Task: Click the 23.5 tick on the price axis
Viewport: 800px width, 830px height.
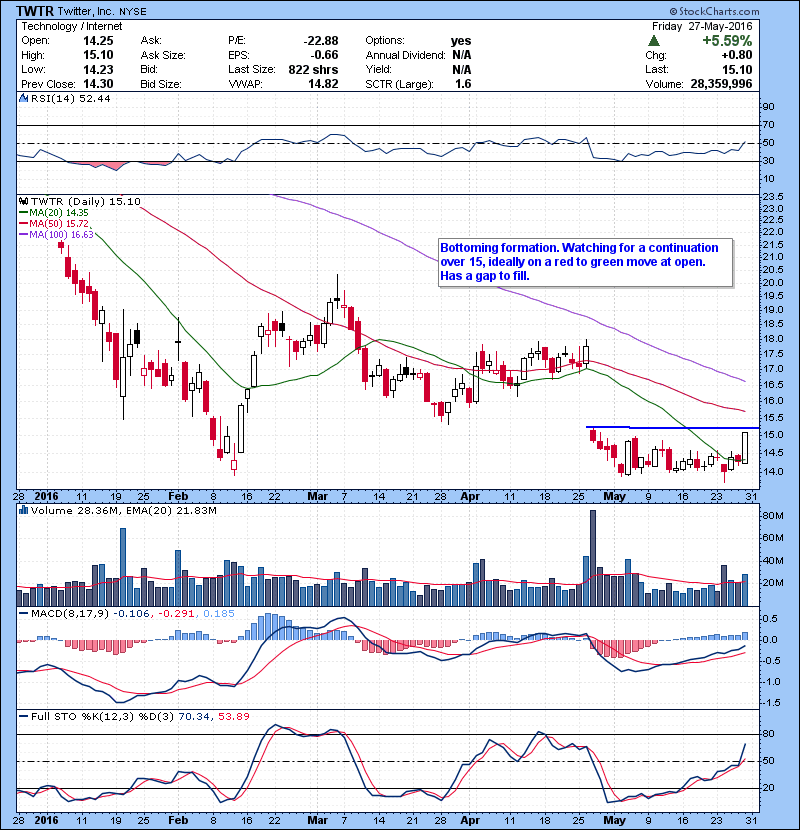Action: 772,196
